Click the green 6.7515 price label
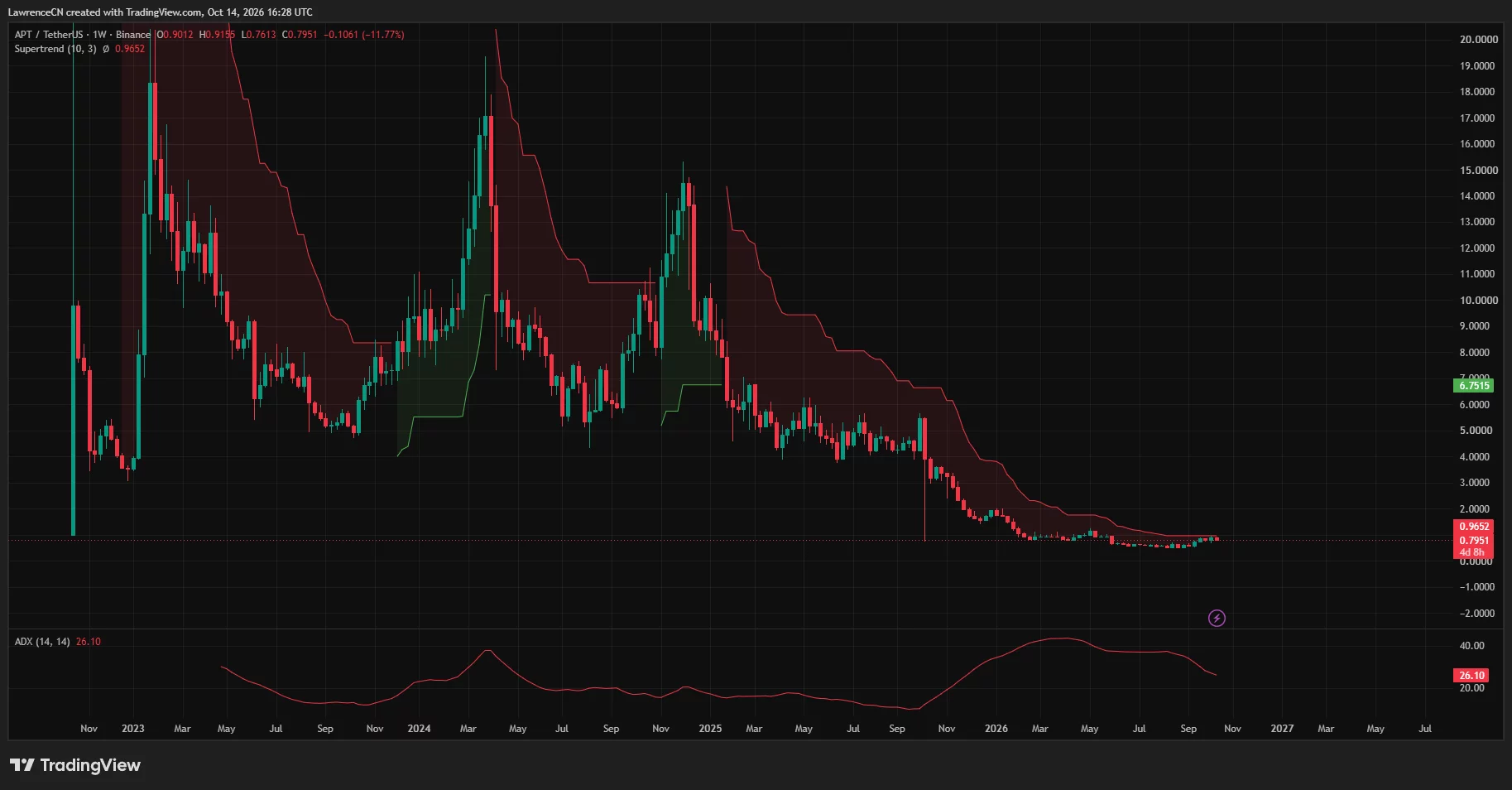This screenshot has height=790, width=1512. coord(1474,386)
